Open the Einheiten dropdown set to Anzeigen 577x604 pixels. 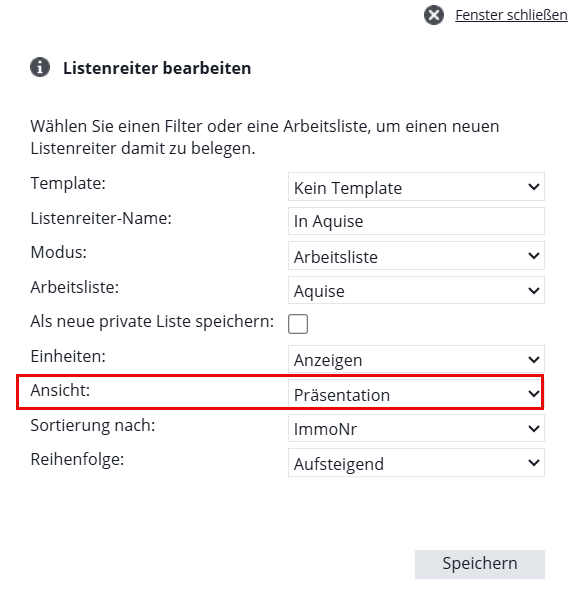(x=416, y=359)
